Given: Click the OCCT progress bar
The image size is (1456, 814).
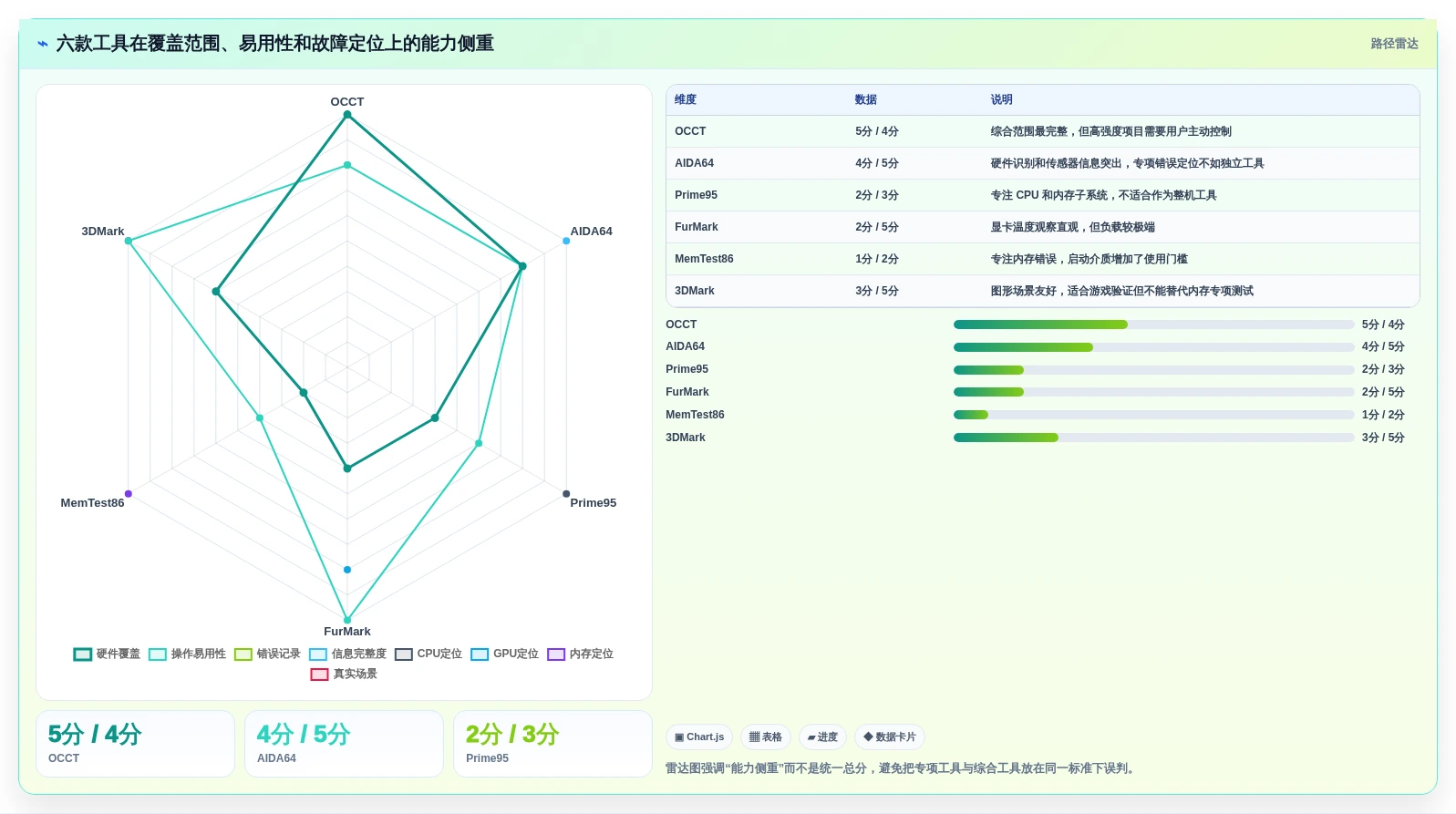Looking at the screenshot, I should (1153, 325).
